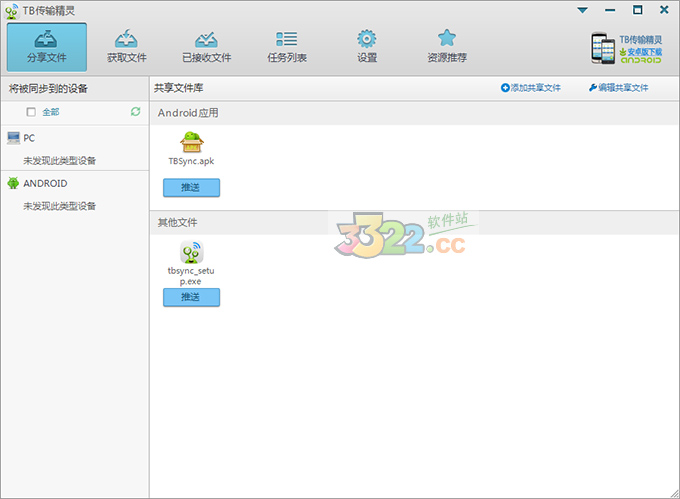This screenshot has height=499, width=680.
Task: Click 共享文件库 library header
Action: (179, 88)
